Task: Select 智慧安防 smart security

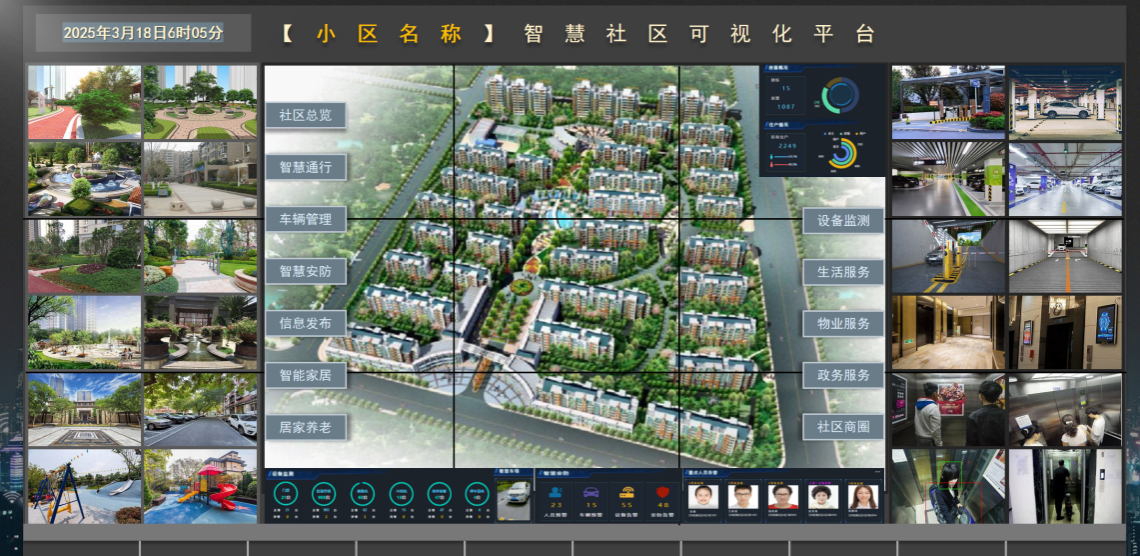Action: (x=305, y=271)
